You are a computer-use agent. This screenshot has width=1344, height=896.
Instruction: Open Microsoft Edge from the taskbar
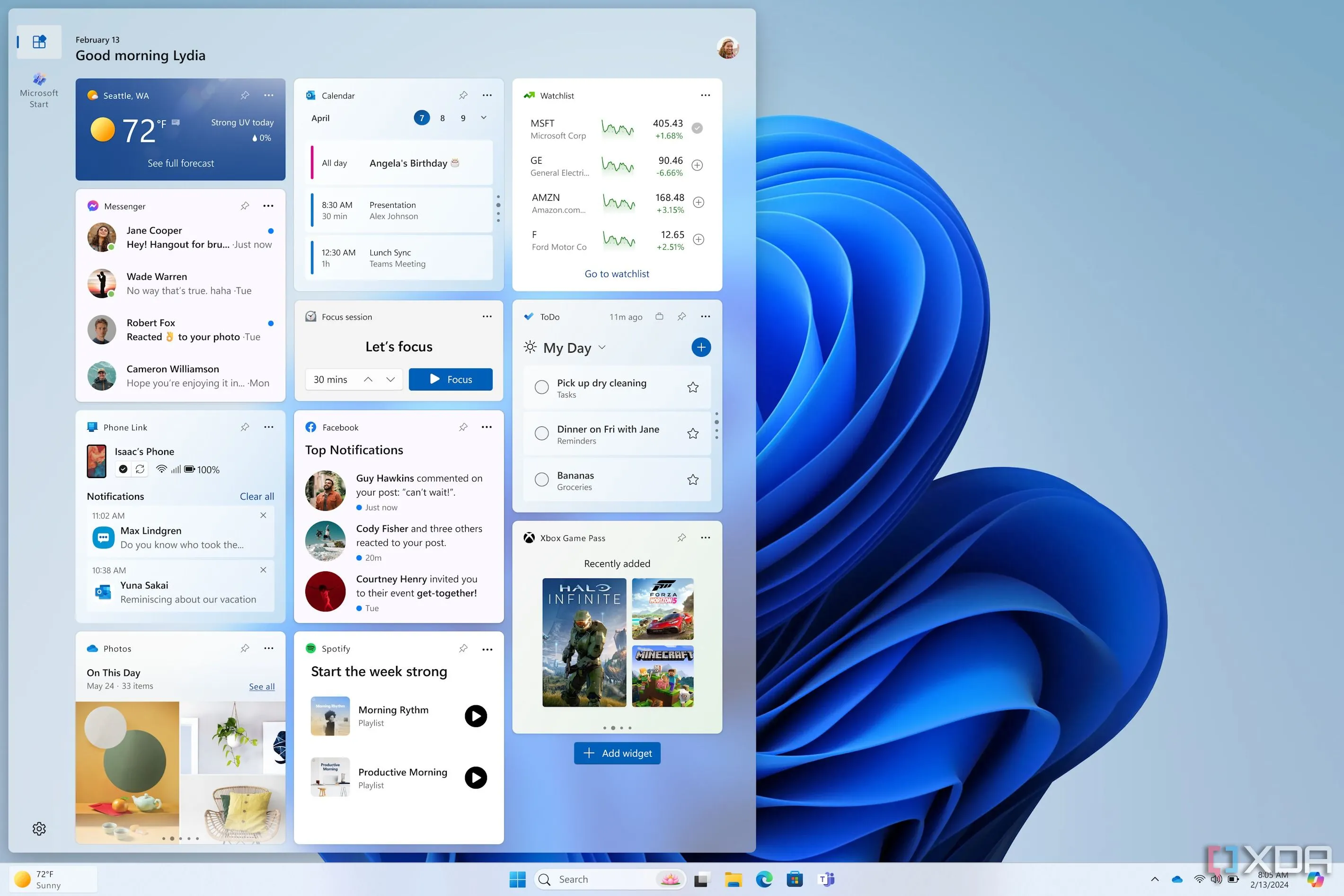point(764,878)
